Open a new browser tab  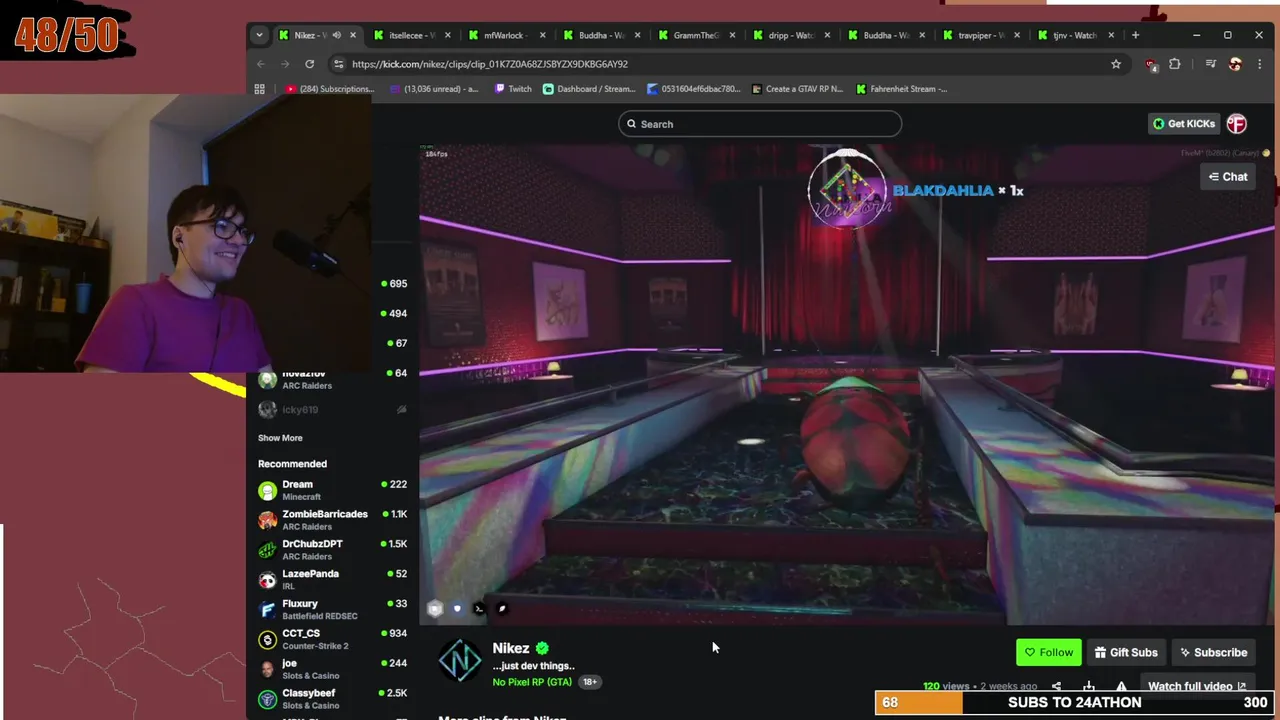pyautogui.click(x=1135, y=35)
